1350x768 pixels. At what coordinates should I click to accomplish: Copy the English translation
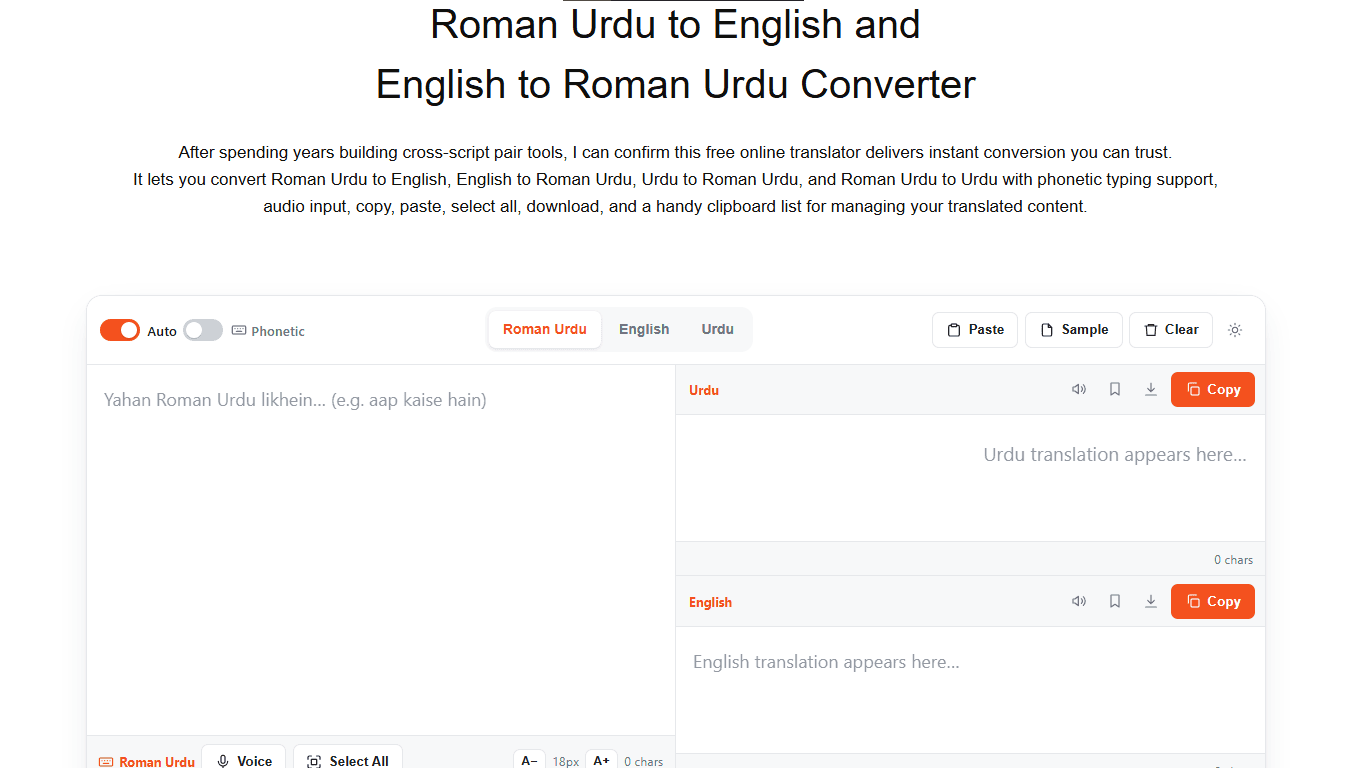coord(1213,602)
